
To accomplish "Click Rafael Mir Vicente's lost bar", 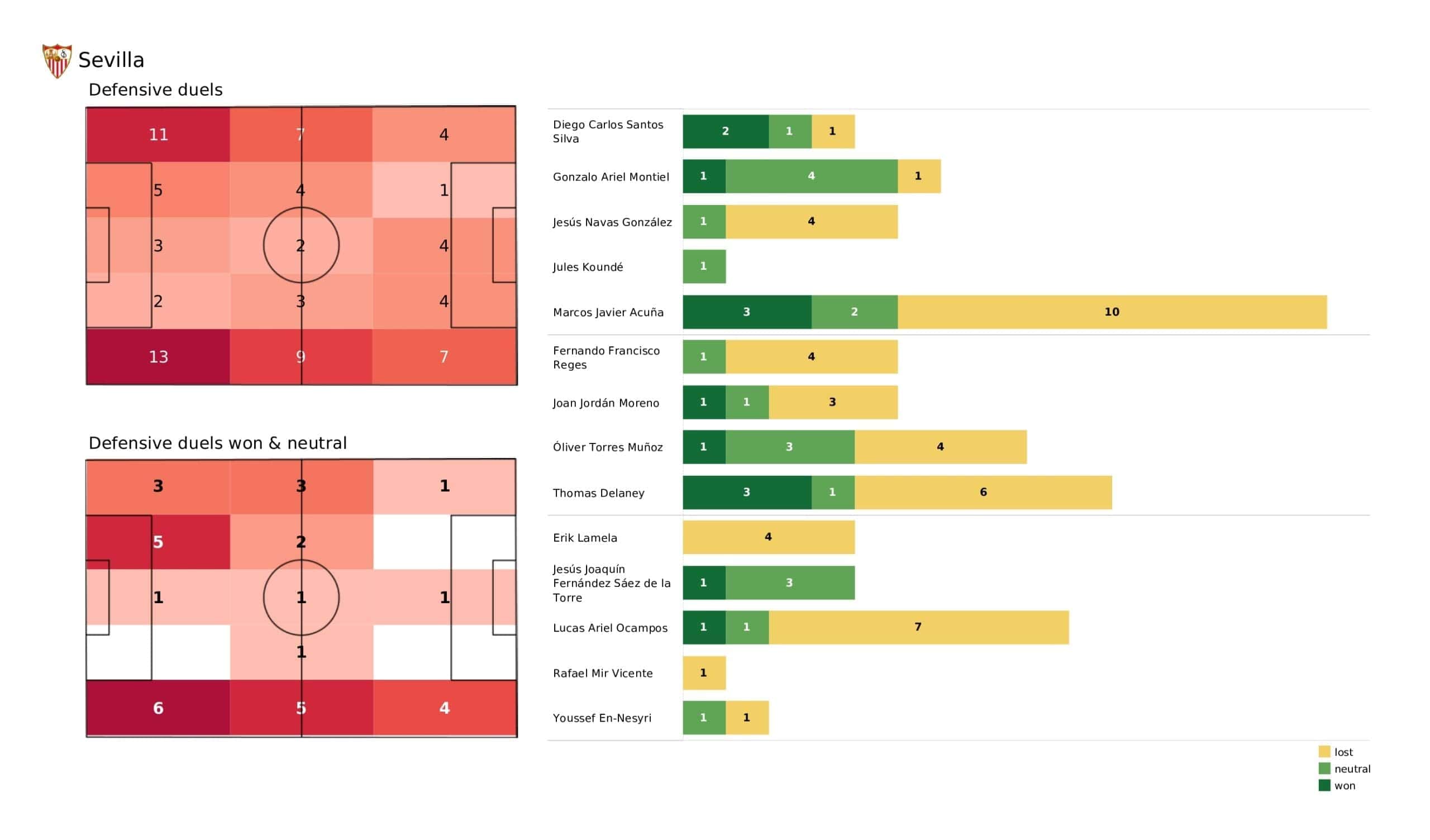I will pyautogui.click(x=704, y=673).
